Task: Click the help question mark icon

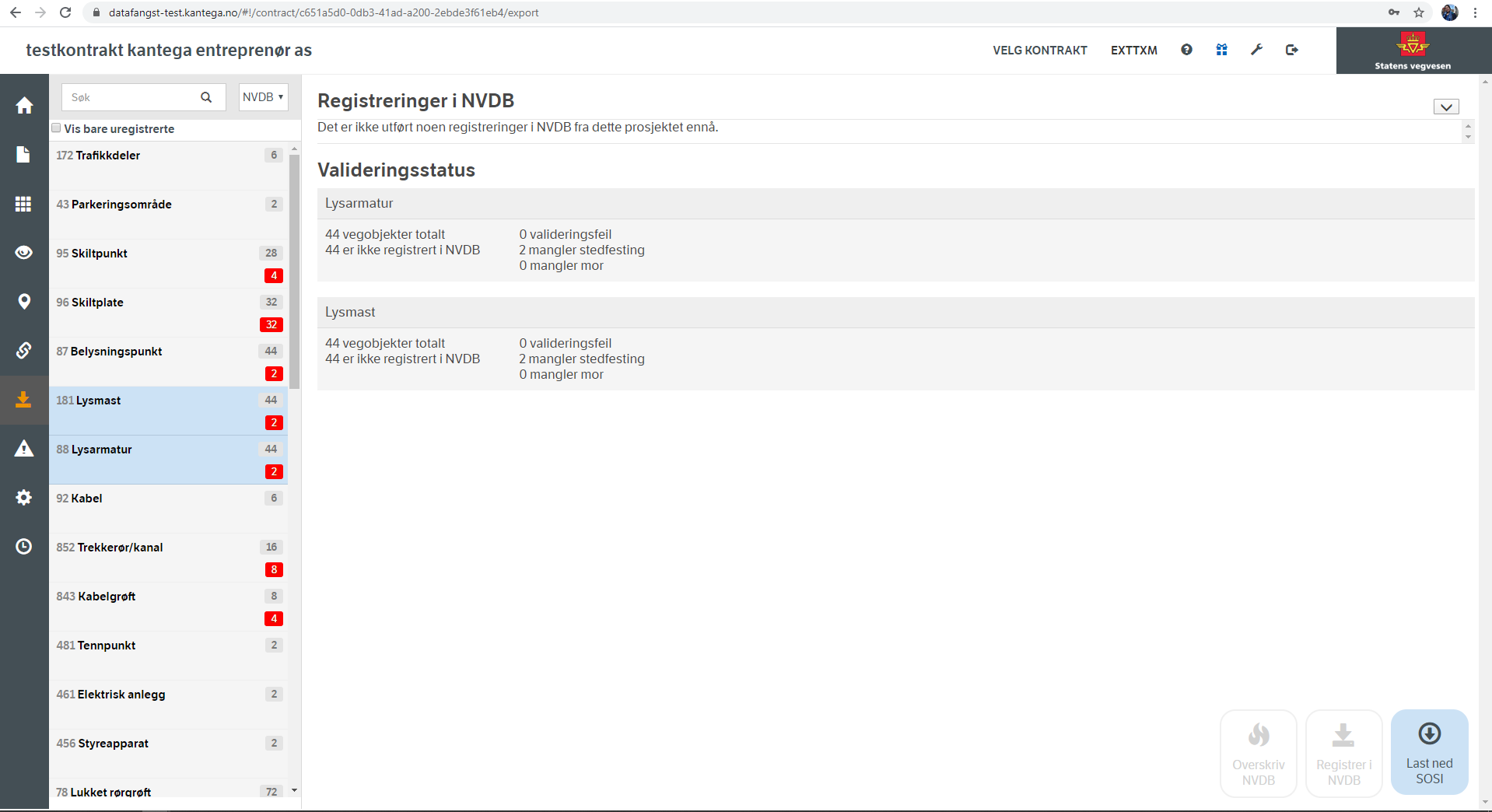Action: tap(1186, 50)
